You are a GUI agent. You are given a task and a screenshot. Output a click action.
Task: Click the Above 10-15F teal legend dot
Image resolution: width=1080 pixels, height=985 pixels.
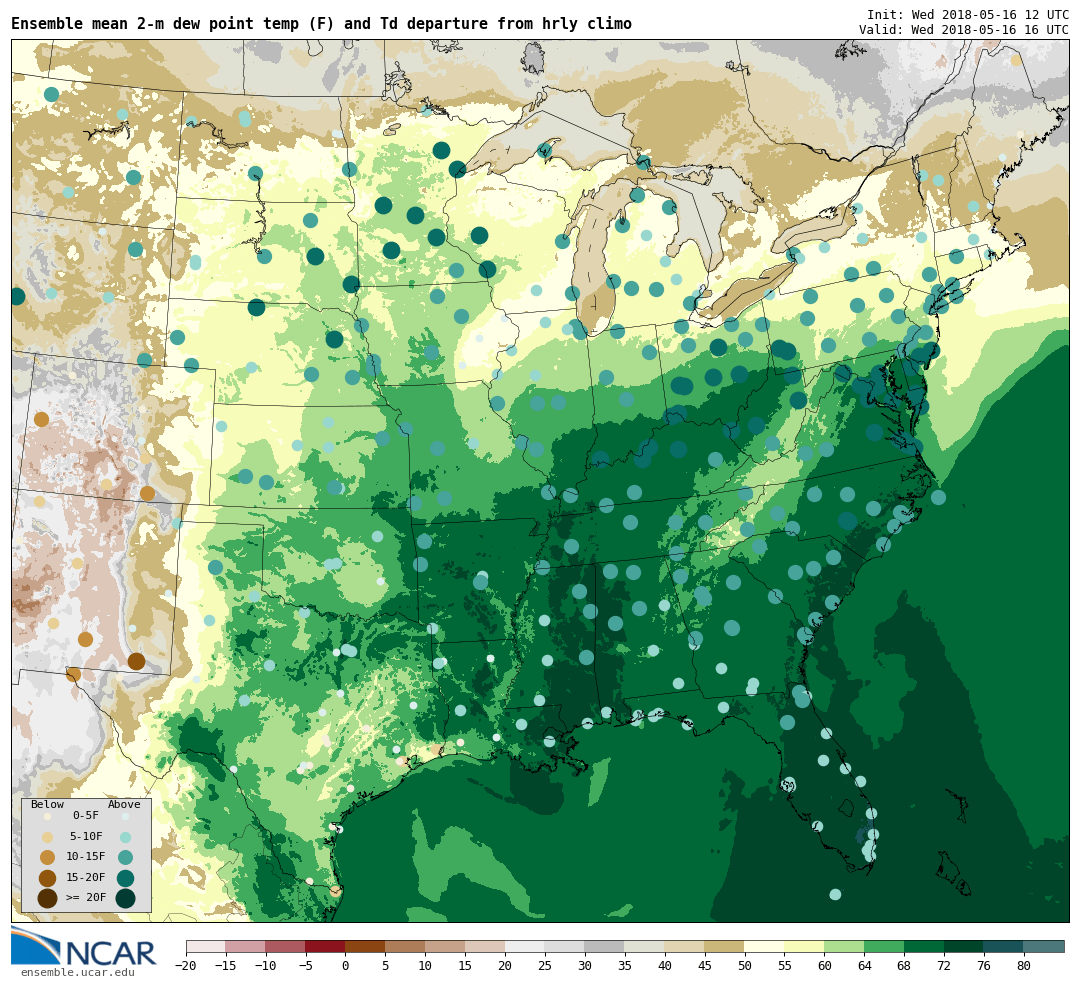pos(125,858)
